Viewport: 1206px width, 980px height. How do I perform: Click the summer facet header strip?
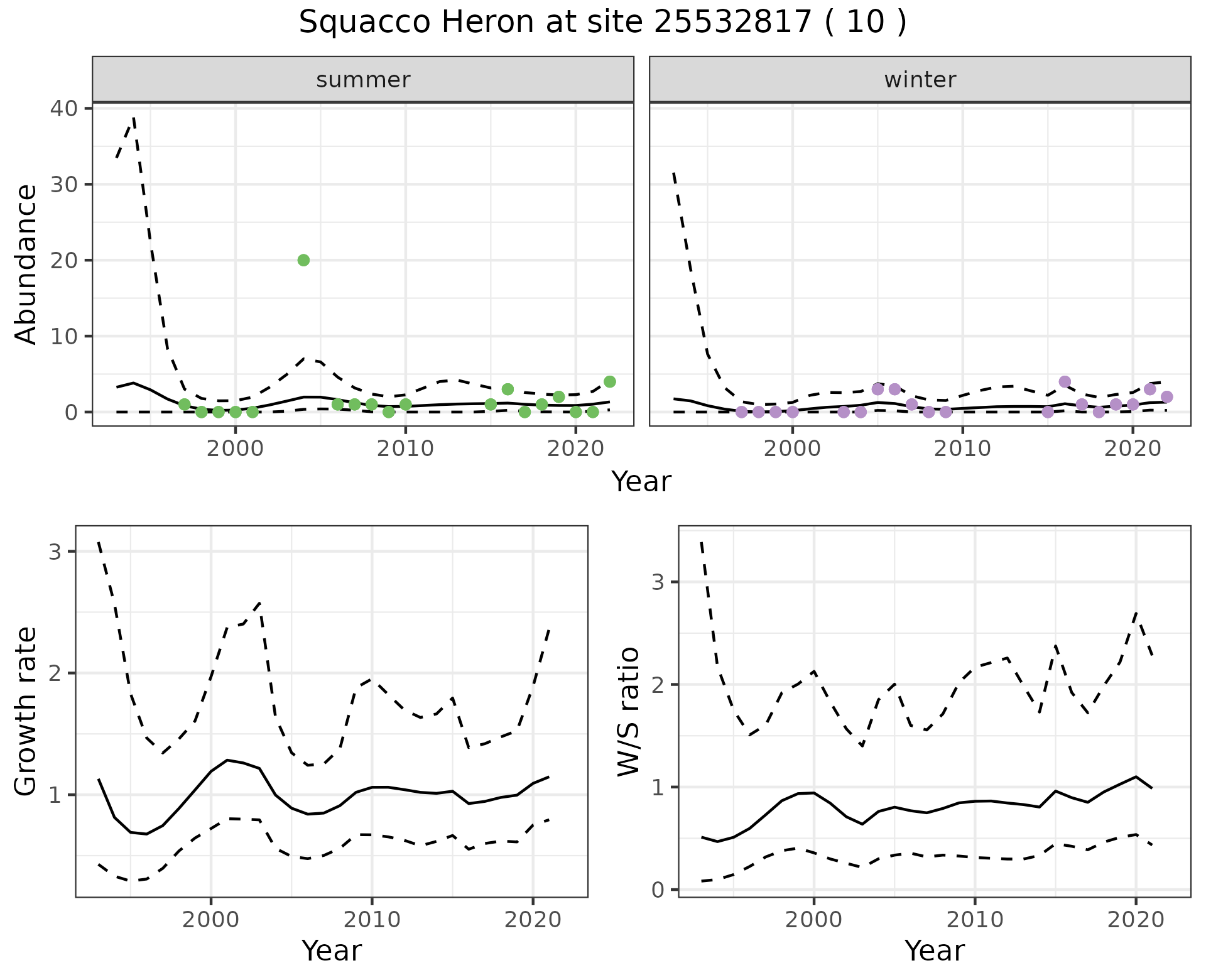[x=362, y=80]
